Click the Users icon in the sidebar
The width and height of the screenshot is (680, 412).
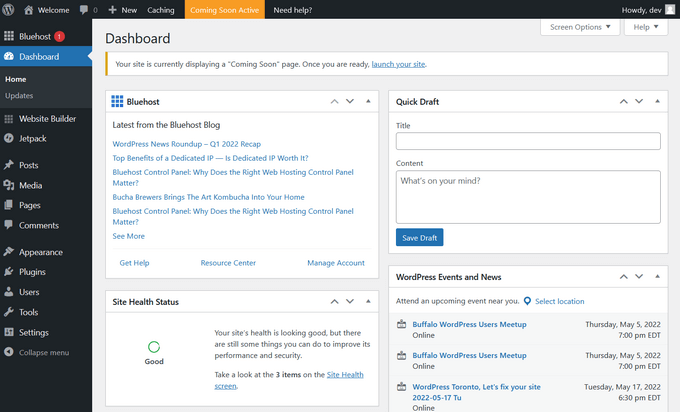click(9, 292)
